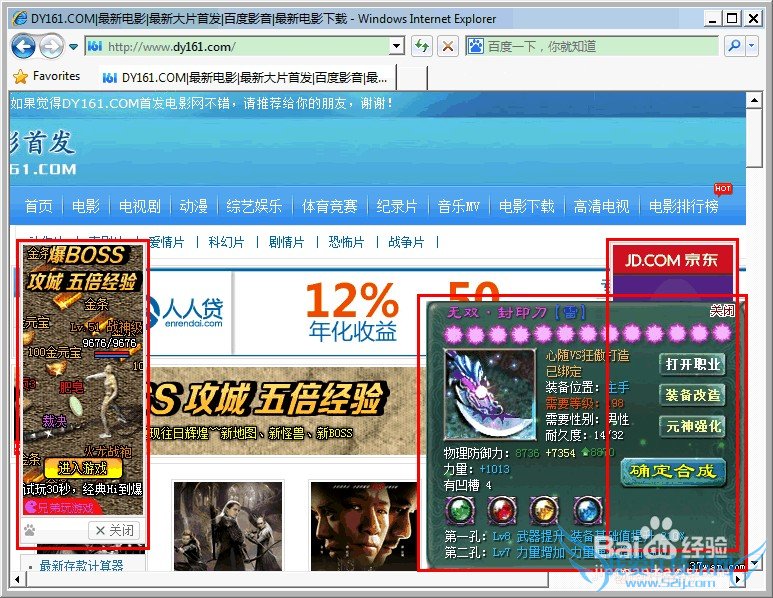773x598 pixels.
Task: Click the browser Back arrow button
Action: click(23, 47)
